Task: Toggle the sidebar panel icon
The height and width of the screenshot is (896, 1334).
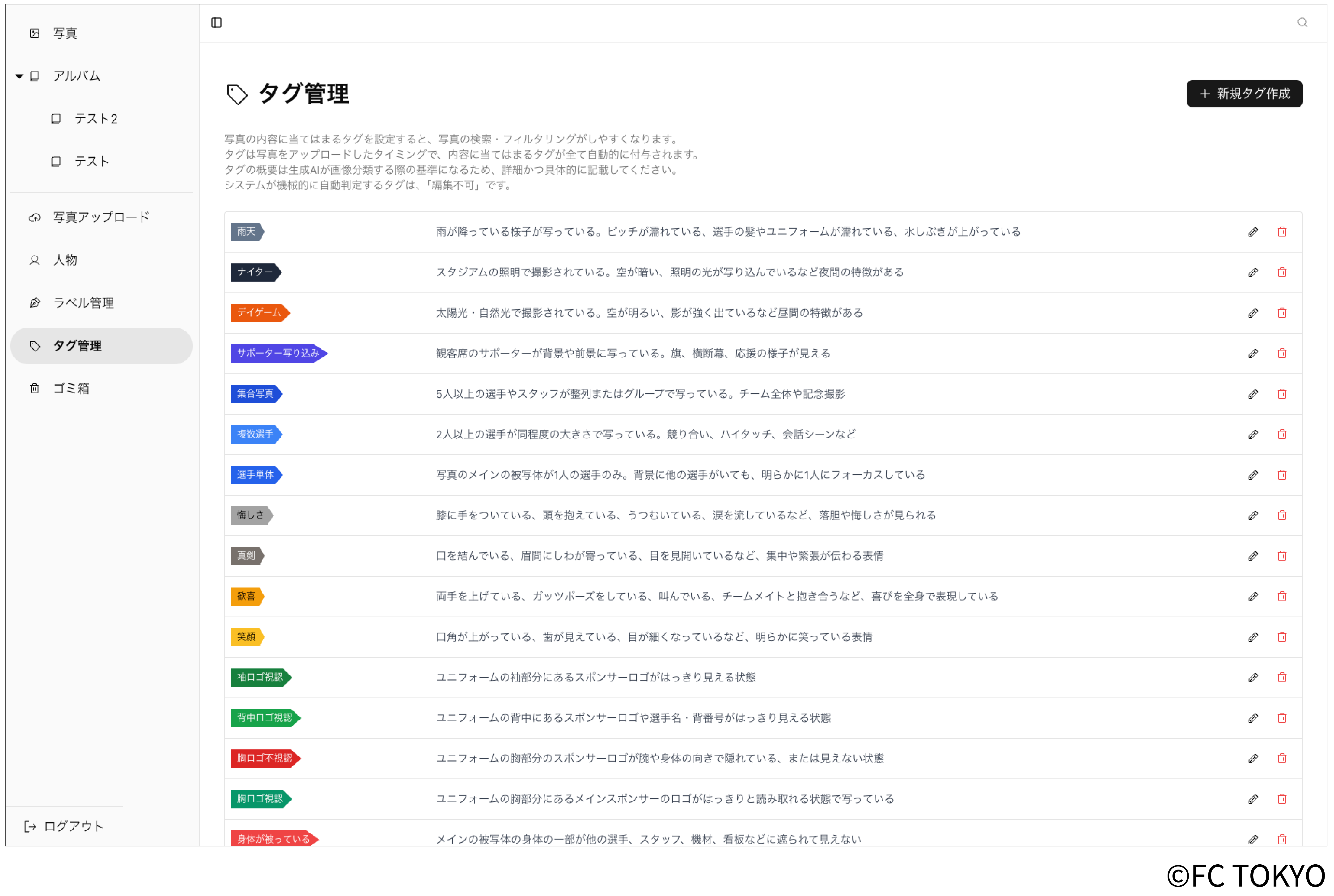Action: coord(217,23)
